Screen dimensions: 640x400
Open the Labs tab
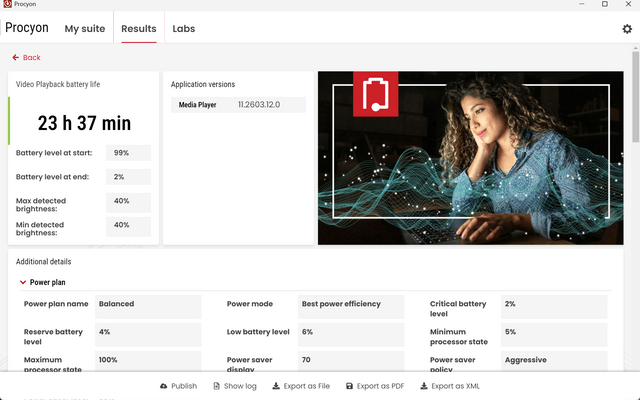[x=184, y=29]
